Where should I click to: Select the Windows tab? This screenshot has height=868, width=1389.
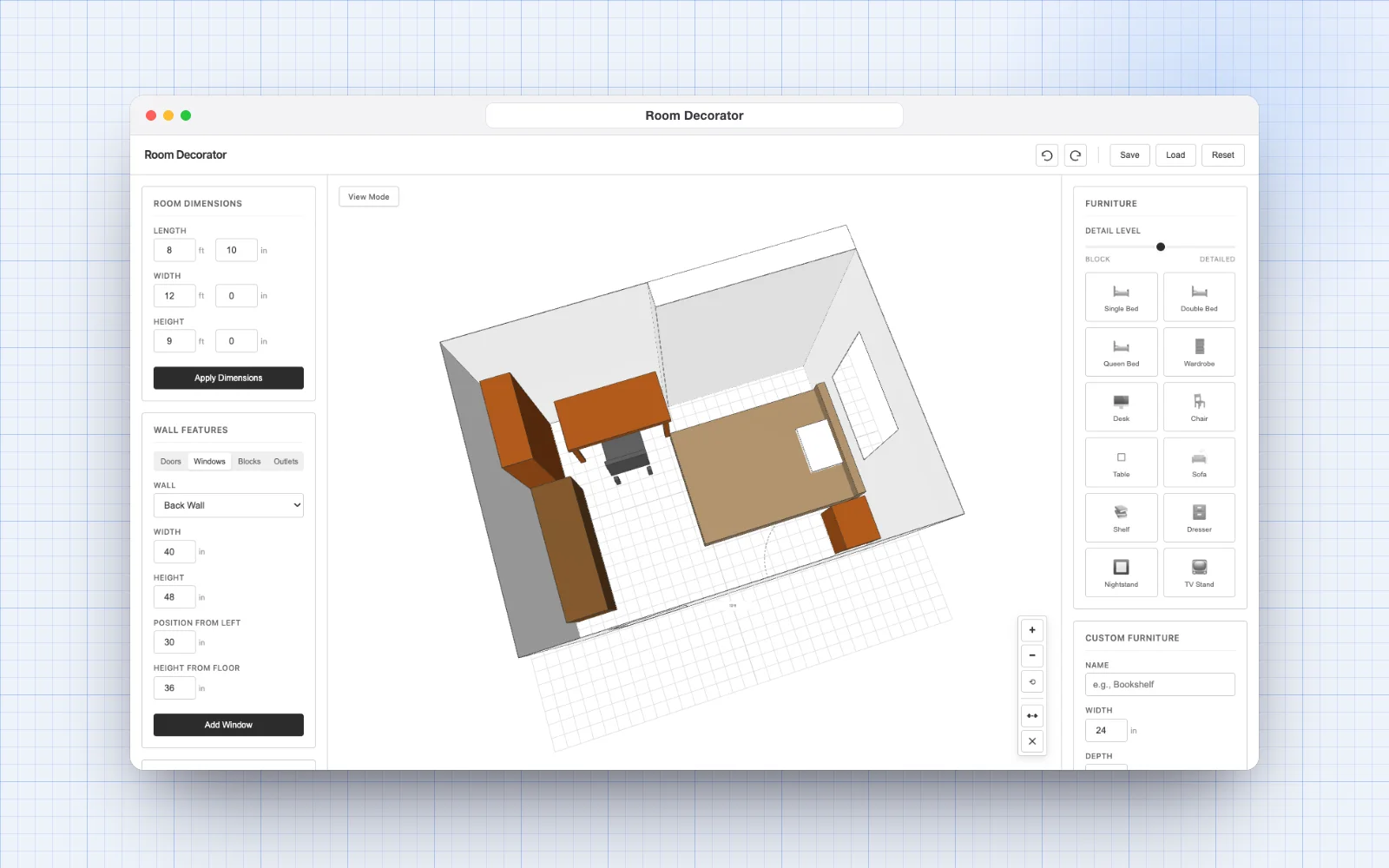pyautogui.click(x=209, y=462)
